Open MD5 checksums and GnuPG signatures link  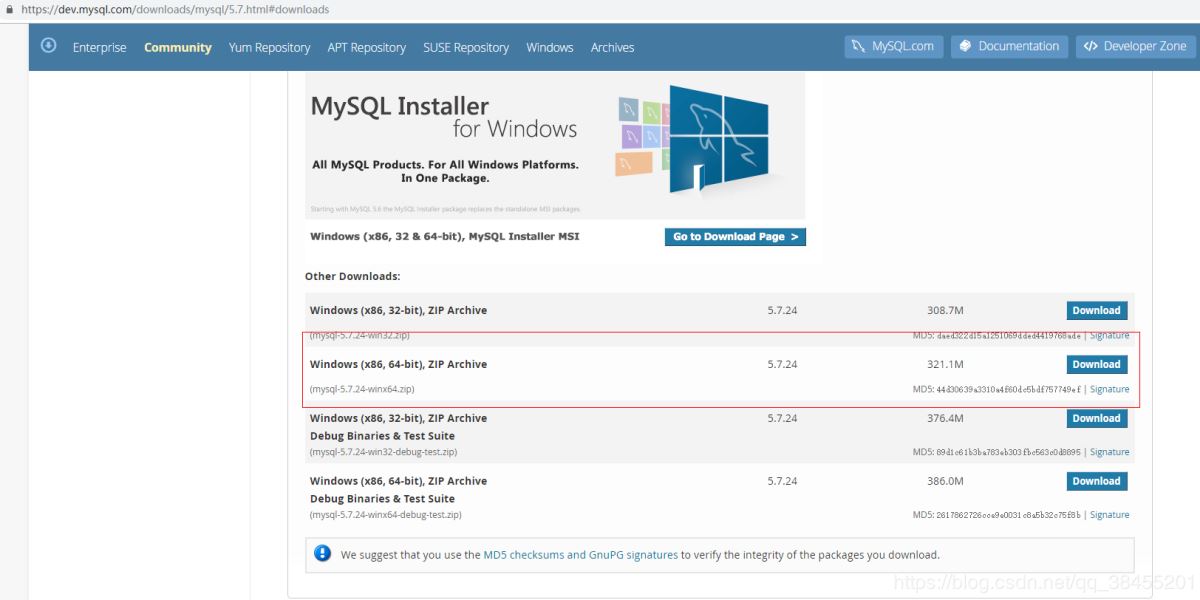(580, 554)
